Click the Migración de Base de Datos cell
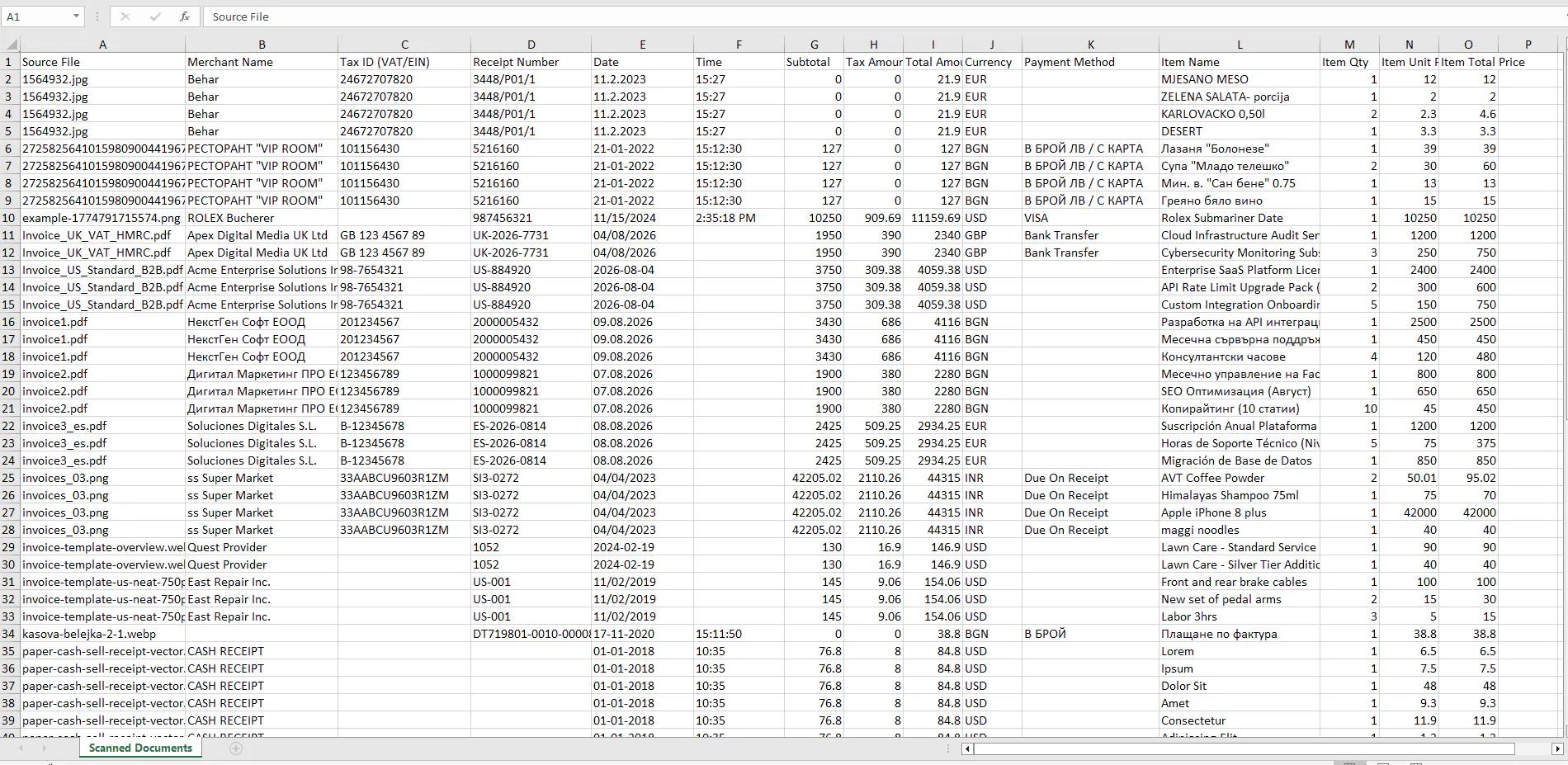Viewport: 1568px width, 765px height. pos(1240,460)
